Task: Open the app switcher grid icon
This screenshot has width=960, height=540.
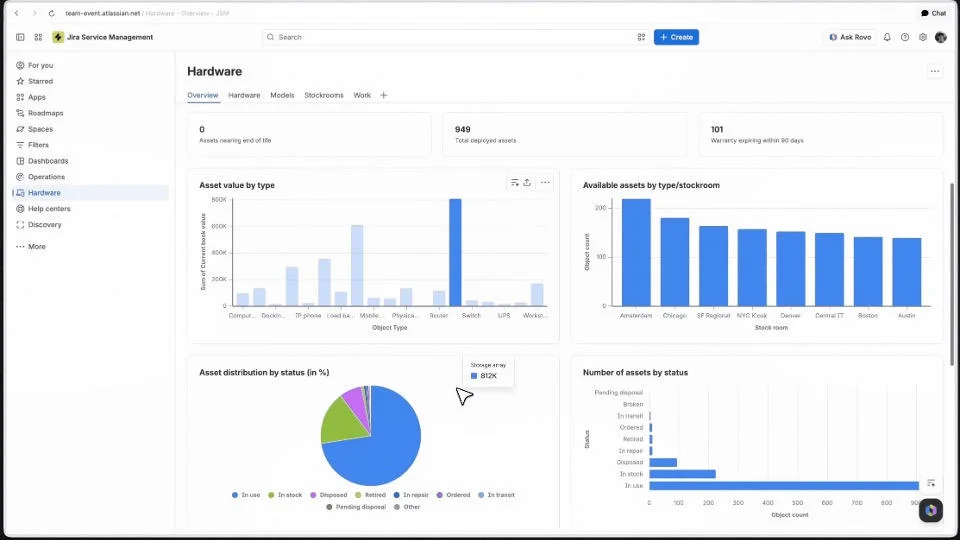Action: tap(38, 37)
